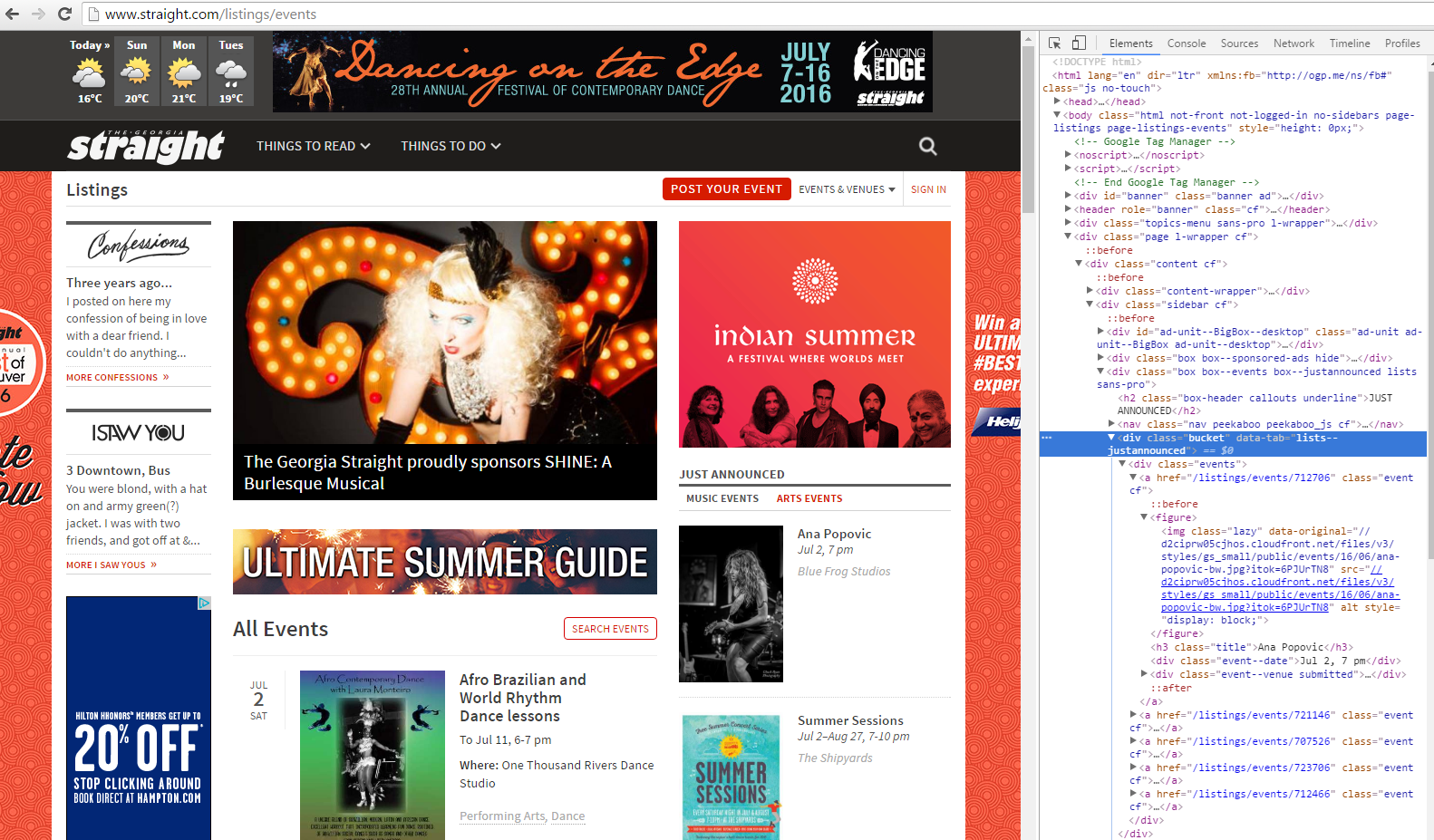
Task: Expand the header role banner node
Action: 1068,209
